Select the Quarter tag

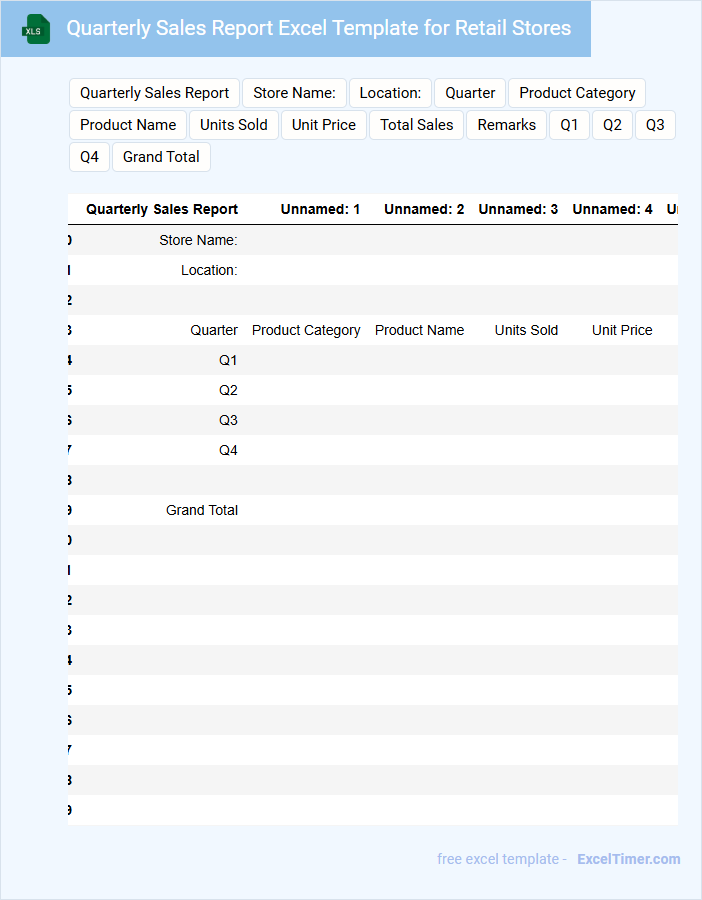tap(470, 93)
